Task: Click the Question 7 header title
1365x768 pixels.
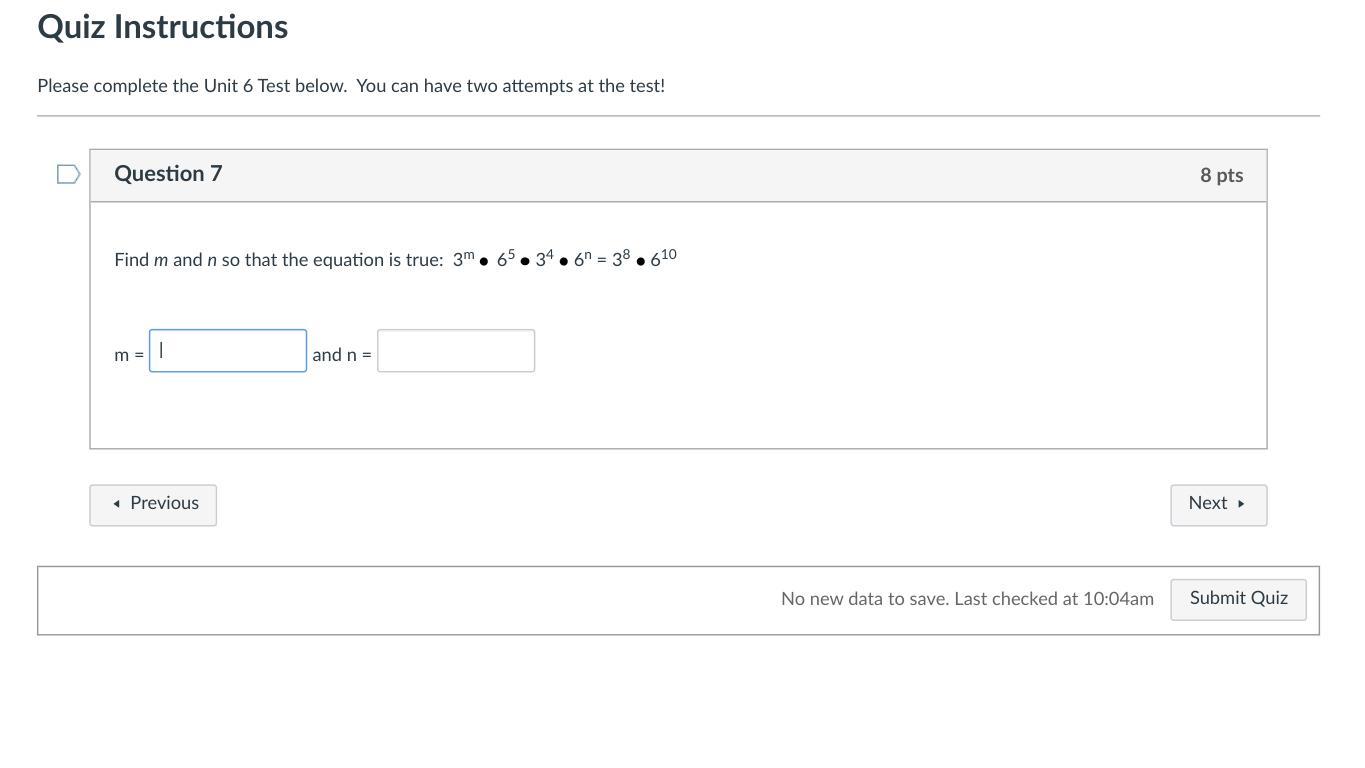Action: pyautogui.click(x=168, y=174)
